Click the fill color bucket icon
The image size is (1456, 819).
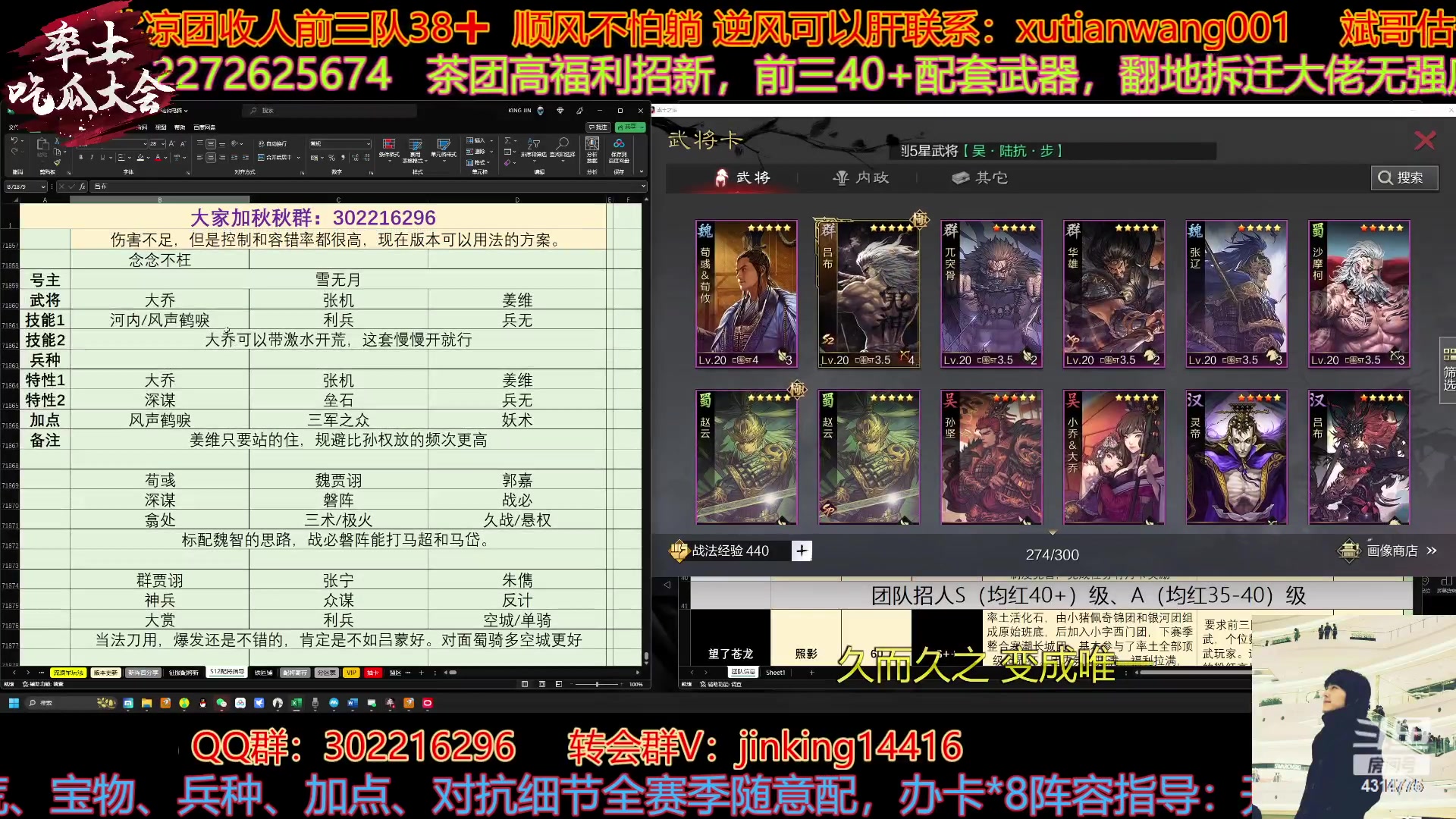(x=140, y=157)
